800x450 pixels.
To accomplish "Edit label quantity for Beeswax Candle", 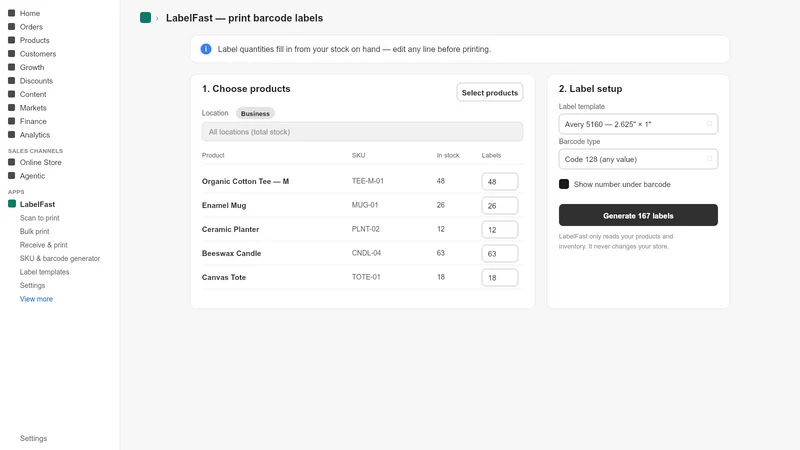I will pos(499,254).
